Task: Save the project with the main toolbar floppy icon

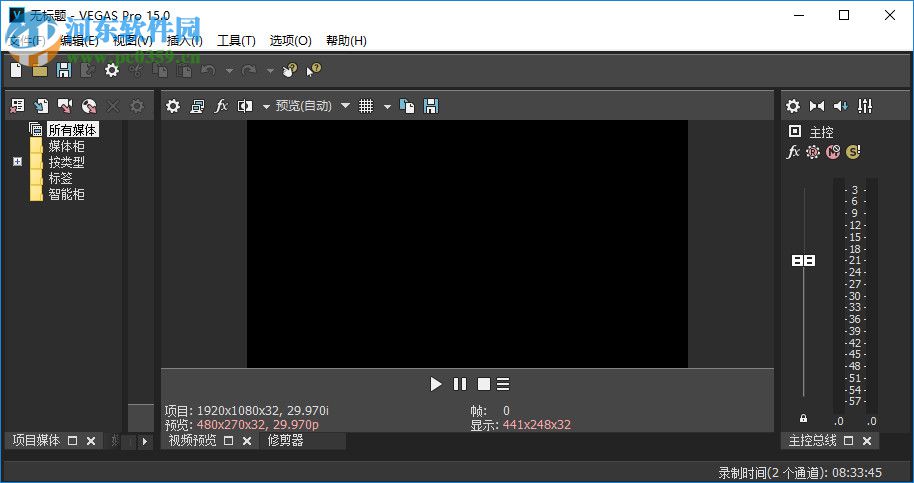Action: 64,70
